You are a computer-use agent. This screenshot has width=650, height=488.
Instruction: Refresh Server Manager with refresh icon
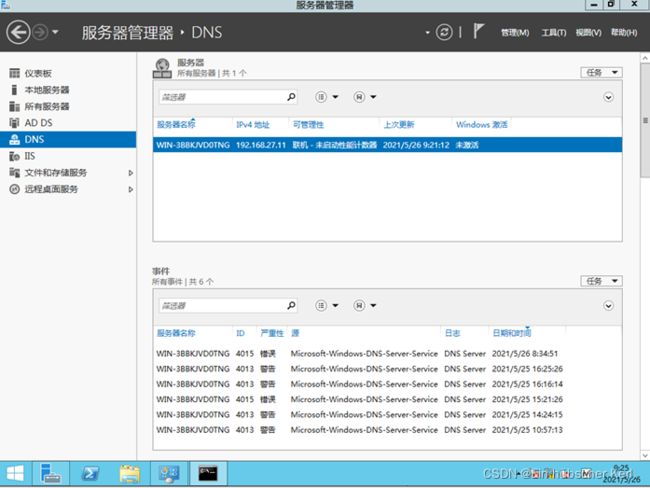pyautogui.click(x=444, y=32)
